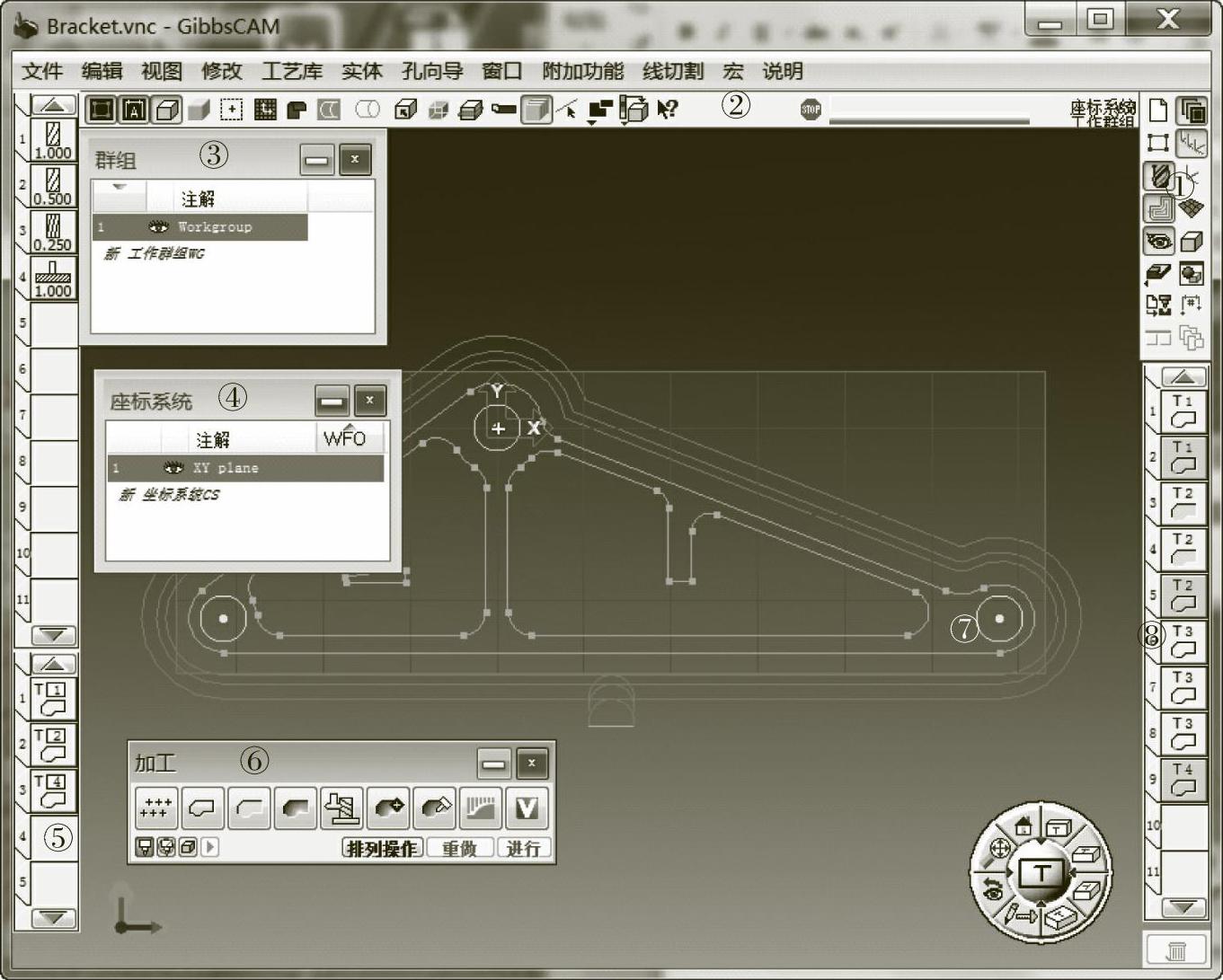Screen dimensions: 1223x980
Task: Click the 重做 button
Action: click(459, 848)
